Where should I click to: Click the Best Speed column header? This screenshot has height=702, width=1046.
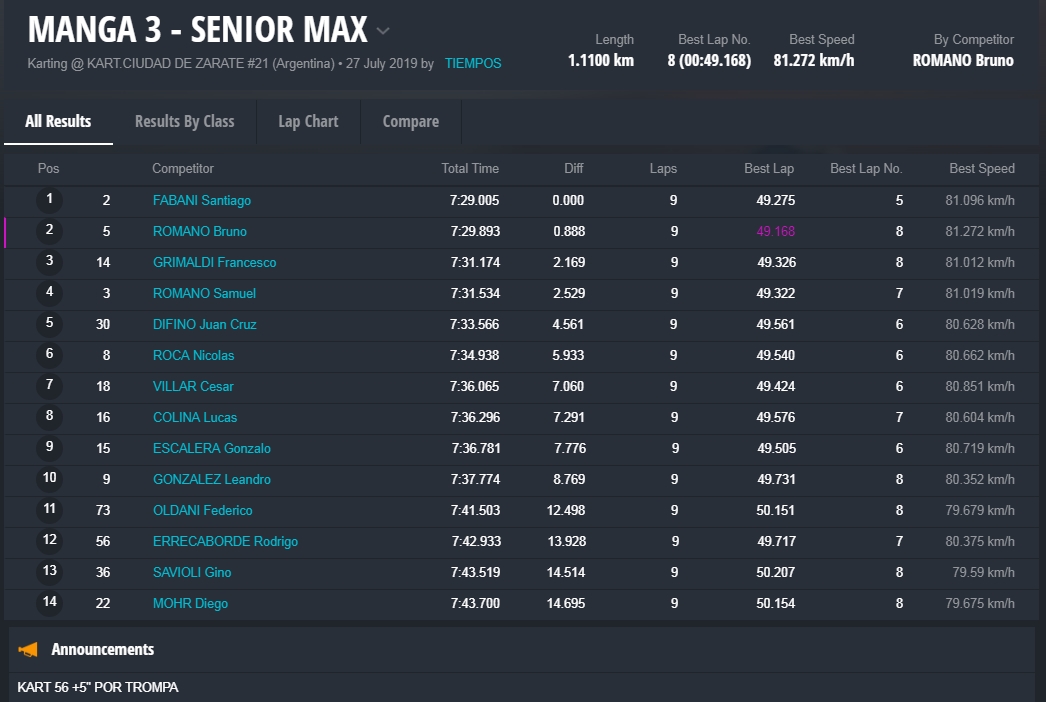pyautogui.click(x=981, y=168)
